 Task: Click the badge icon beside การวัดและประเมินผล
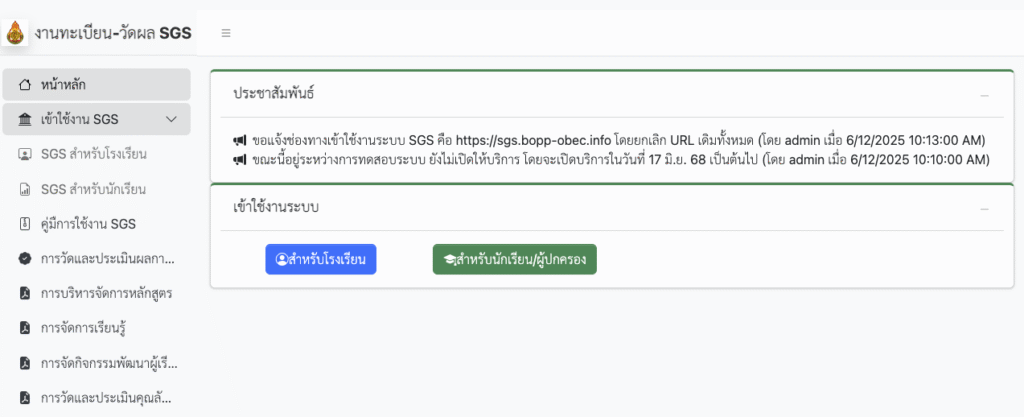pos(25,258)
